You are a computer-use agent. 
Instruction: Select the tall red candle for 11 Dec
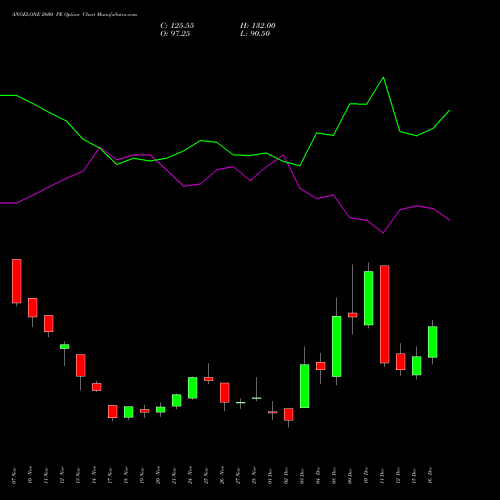[x=385, y=314]
